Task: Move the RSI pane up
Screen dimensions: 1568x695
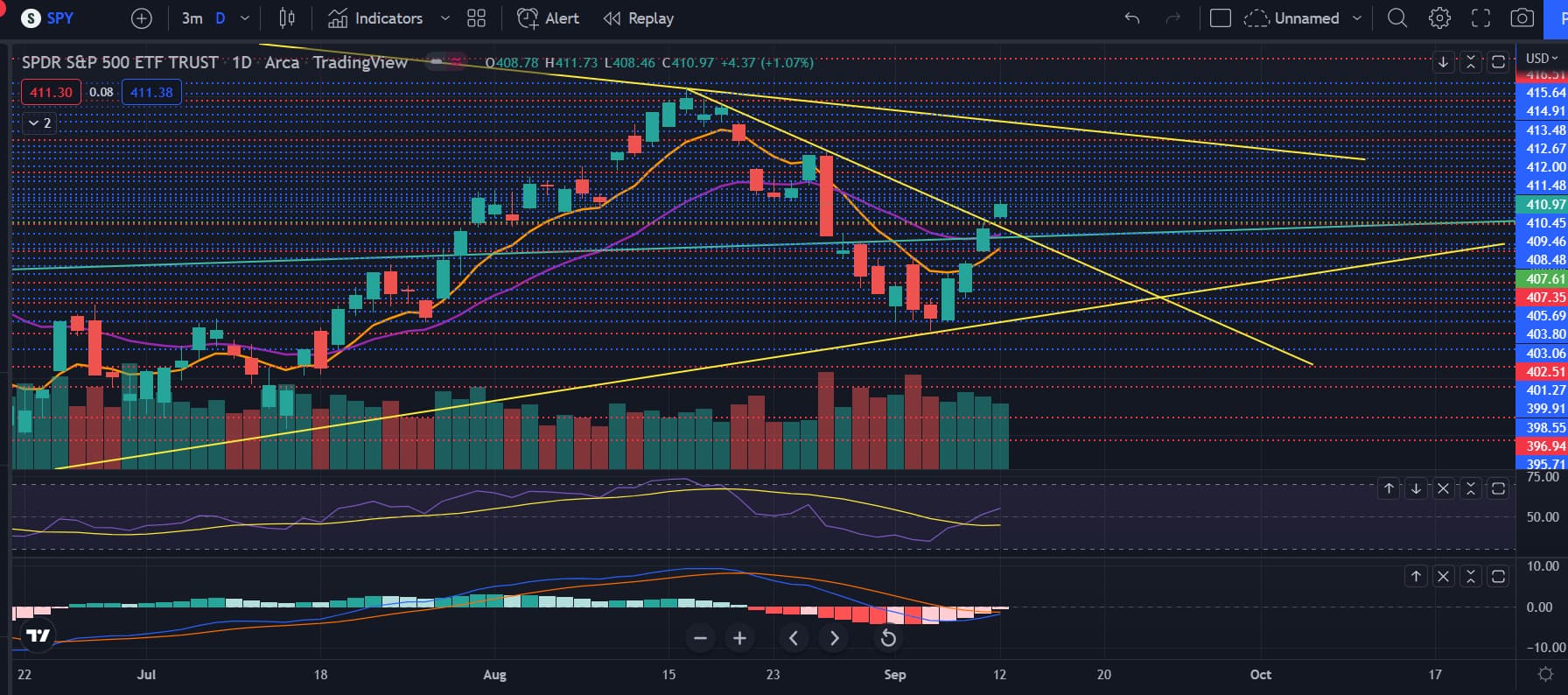Action: click(x=1389, y=488)
